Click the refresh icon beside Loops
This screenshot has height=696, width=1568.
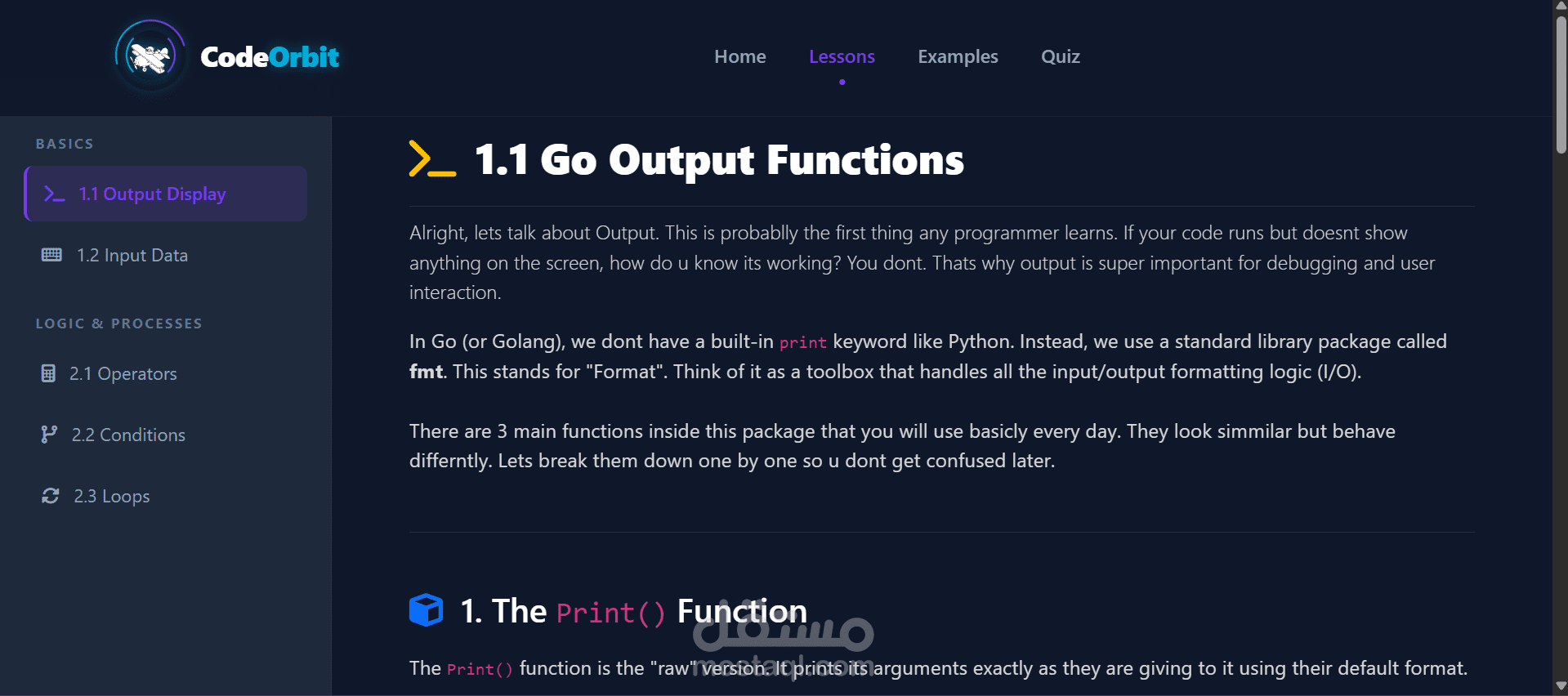tap(51, 496)
